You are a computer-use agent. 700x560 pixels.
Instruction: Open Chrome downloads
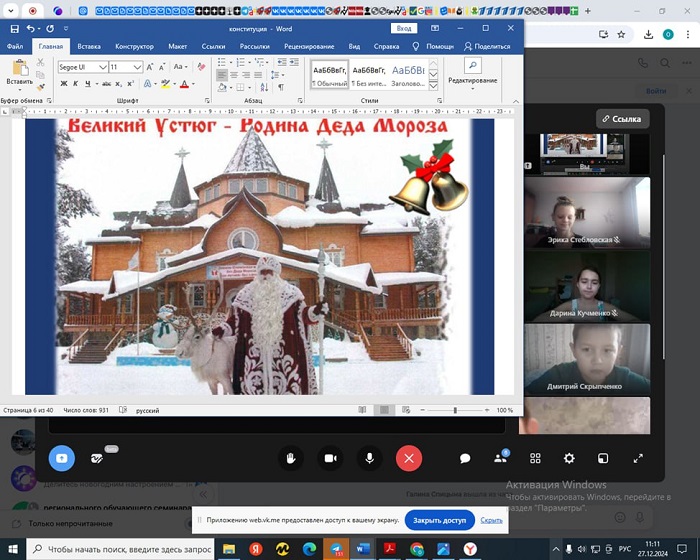click(x=648, y=34)
